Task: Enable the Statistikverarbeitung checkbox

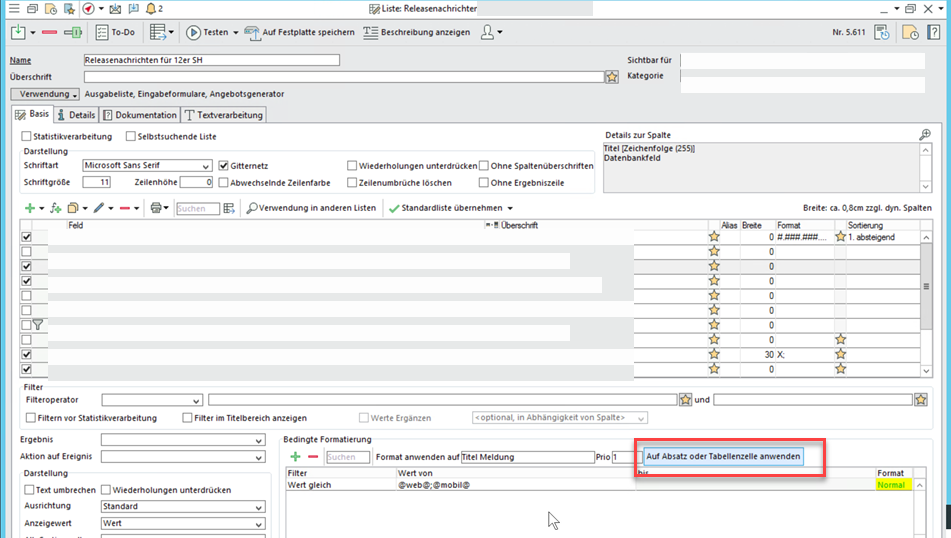Action: pos(27,136)
